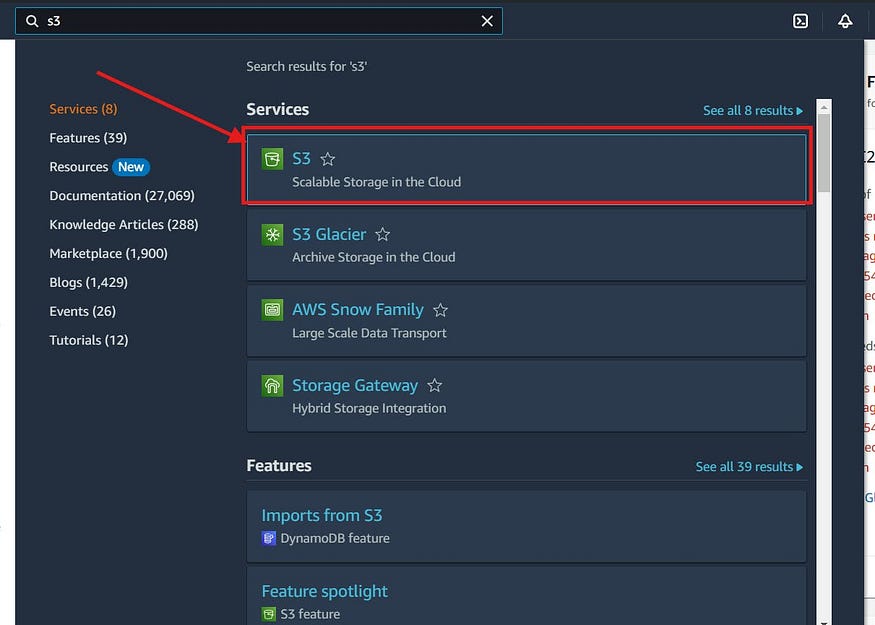Click the scrollbar up arrow
875x625 pixels.
coord(824,107)
